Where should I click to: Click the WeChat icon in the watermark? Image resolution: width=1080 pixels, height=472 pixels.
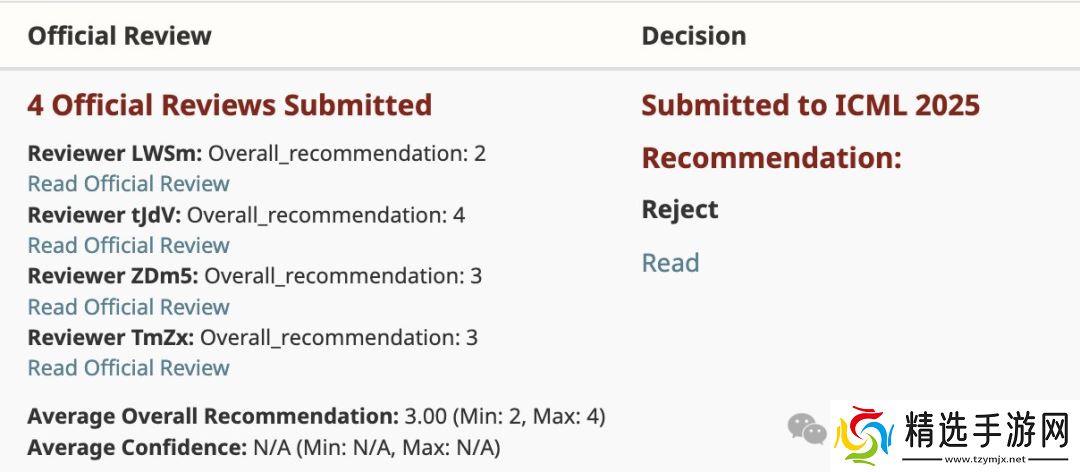(806, 429)
